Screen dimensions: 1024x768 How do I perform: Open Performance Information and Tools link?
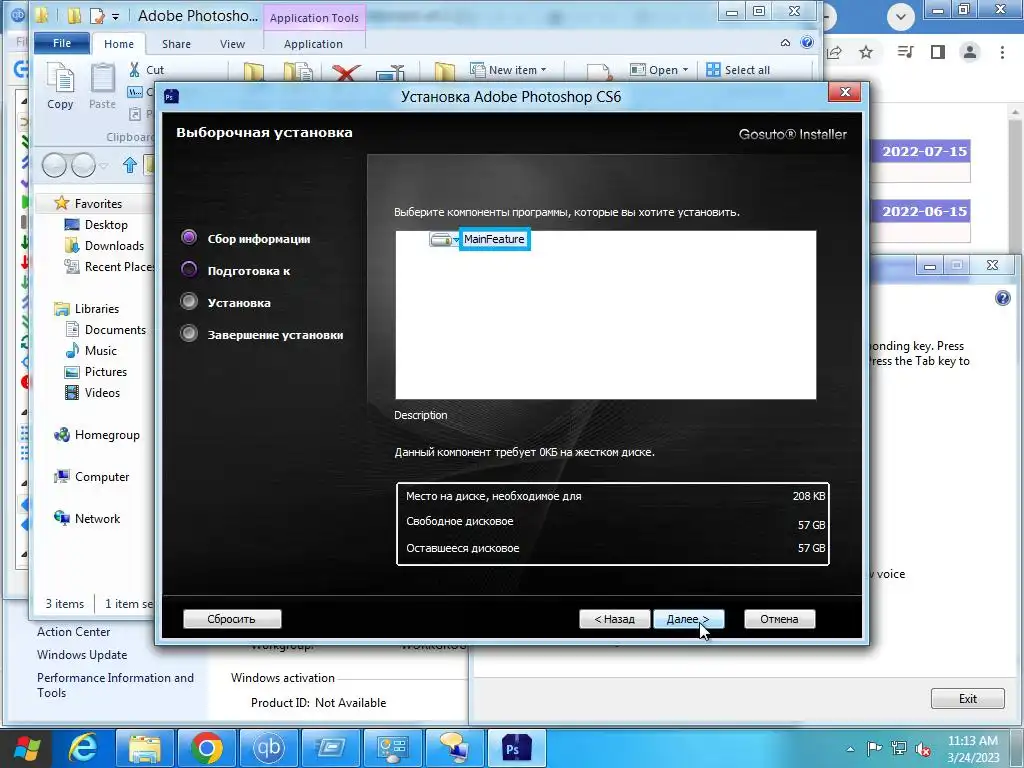(x=116, y=685)
